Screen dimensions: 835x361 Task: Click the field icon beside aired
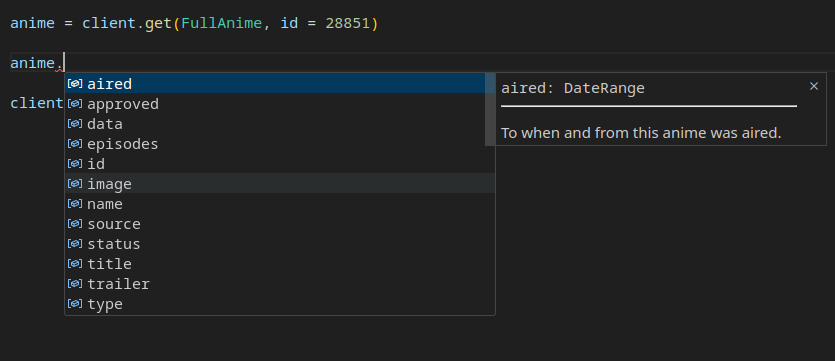(75, 84)
